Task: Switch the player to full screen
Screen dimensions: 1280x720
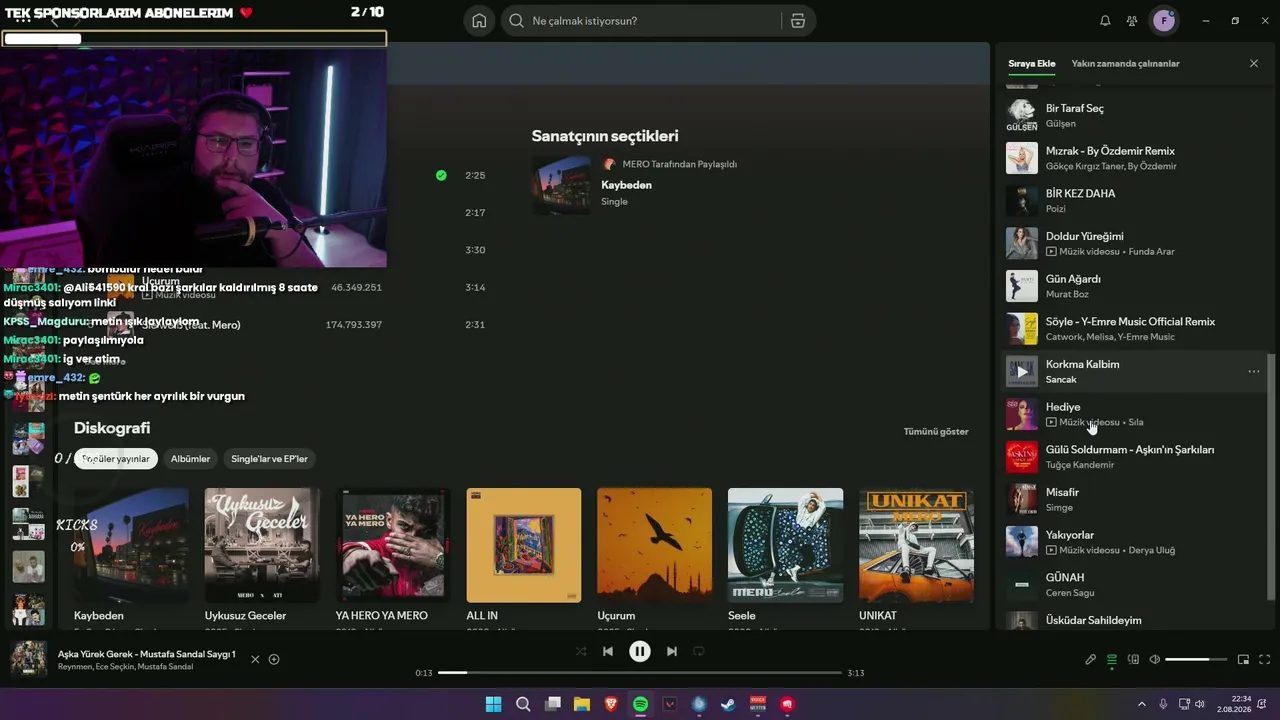Action: pyautogui.click(x=1265, y=659)
